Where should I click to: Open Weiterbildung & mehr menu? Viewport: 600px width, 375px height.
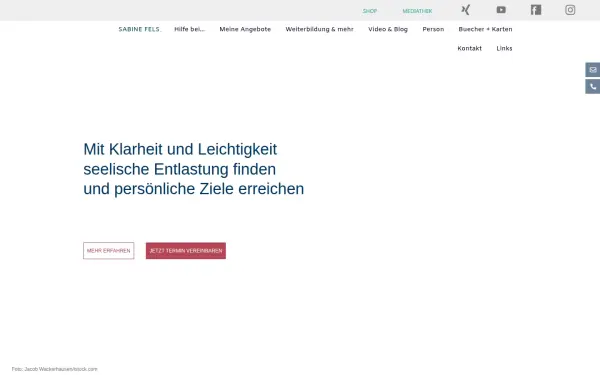point(320,29)
